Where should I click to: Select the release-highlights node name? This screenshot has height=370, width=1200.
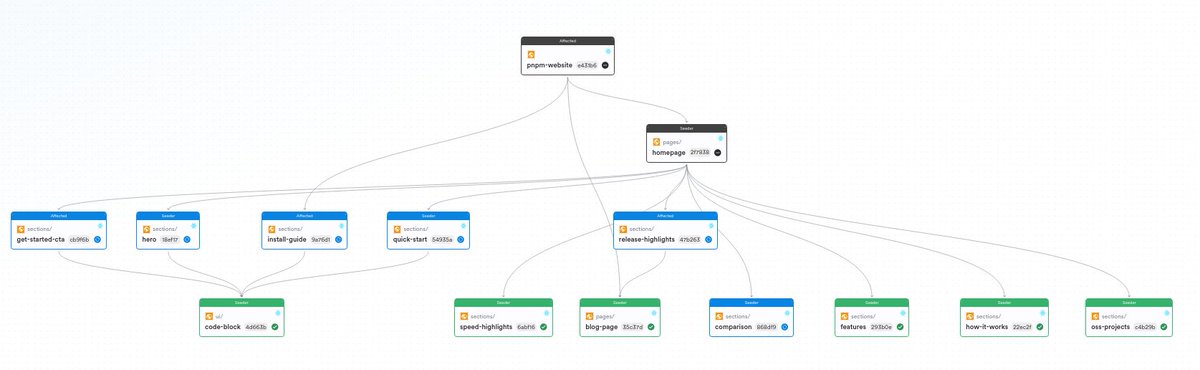coord(648,240)
